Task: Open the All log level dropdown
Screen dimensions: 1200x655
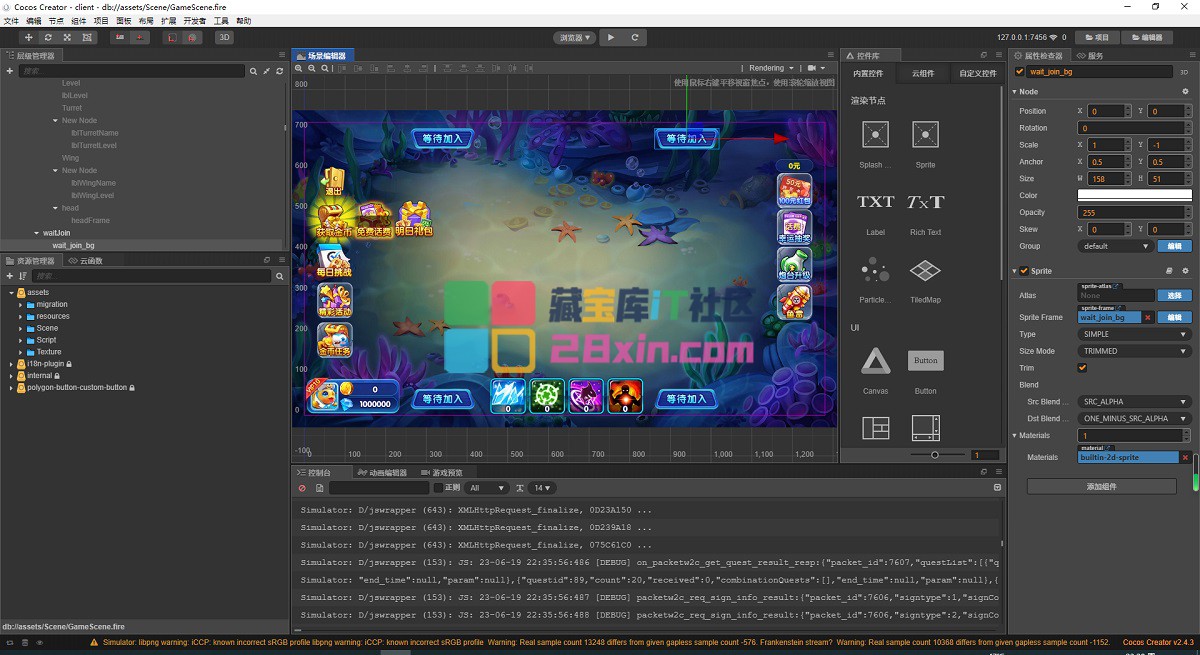Action: (487, 488)
